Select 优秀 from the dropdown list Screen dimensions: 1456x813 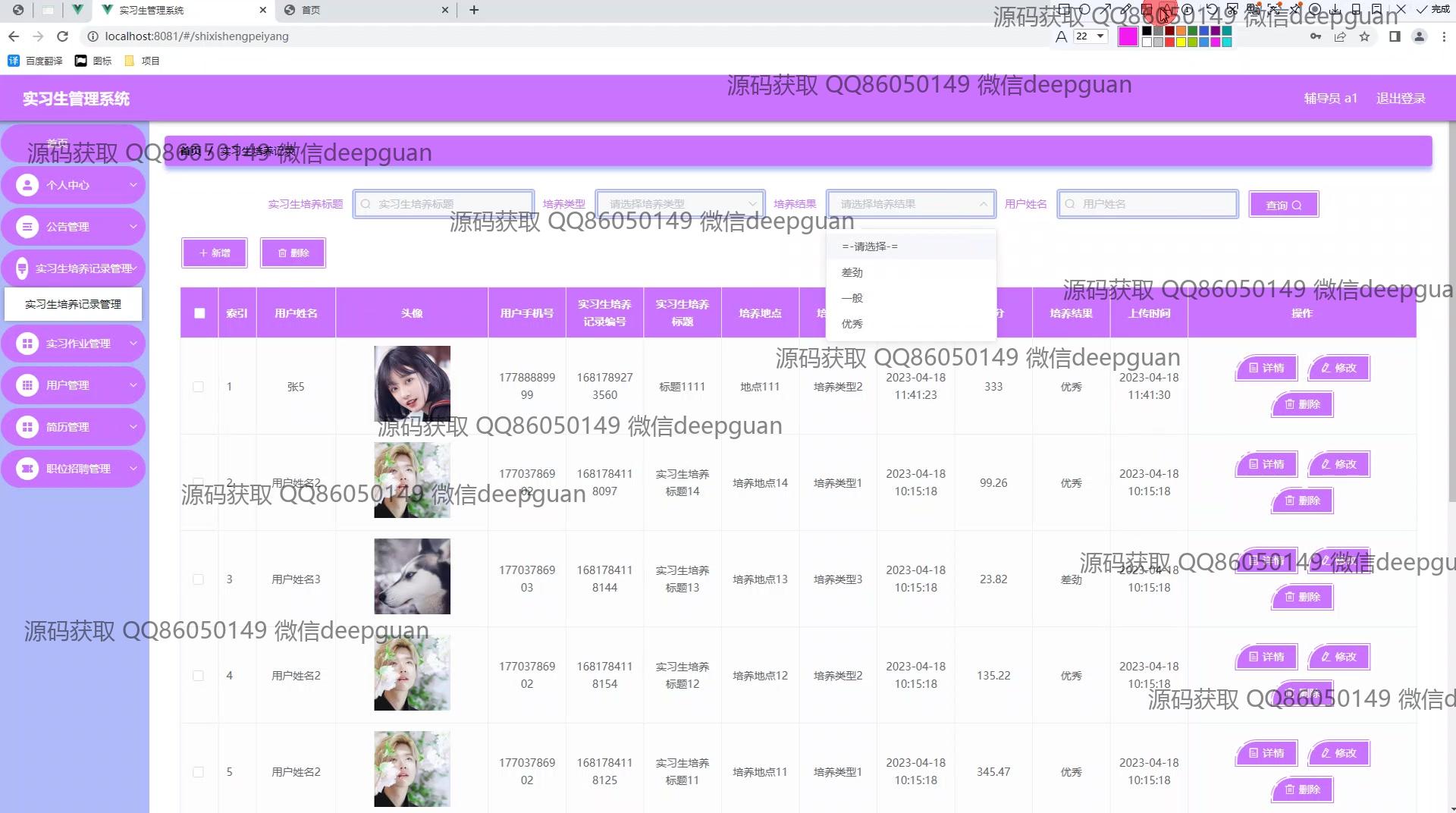tap(852, 324)
